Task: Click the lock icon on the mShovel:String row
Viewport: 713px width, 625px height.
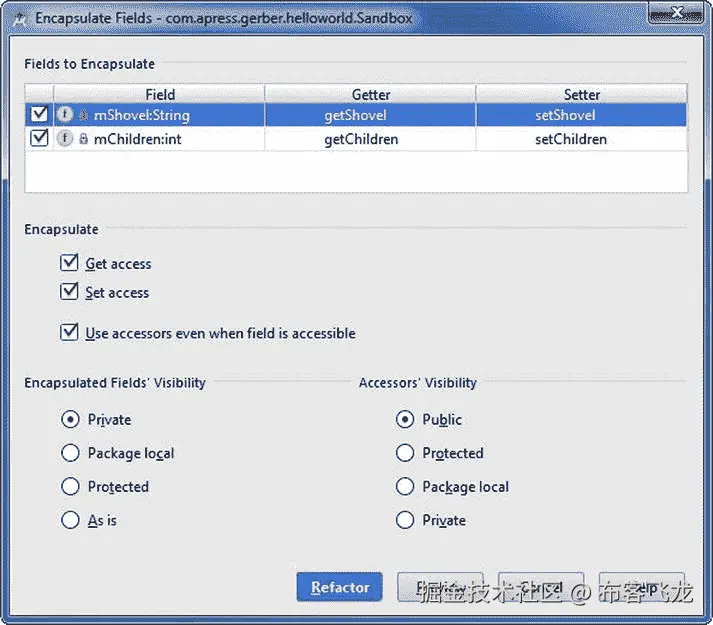Action: pyautogui.click(x=83, y=115)
